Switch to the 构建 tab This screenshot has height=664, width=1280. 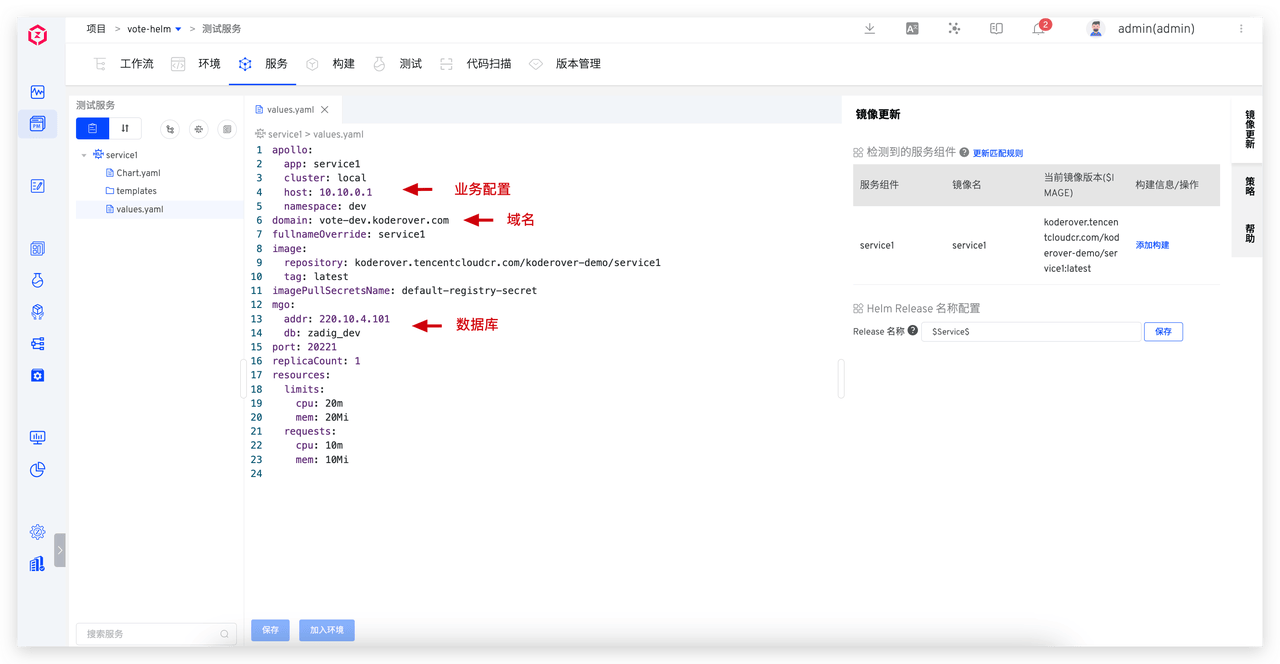point(343,63)
